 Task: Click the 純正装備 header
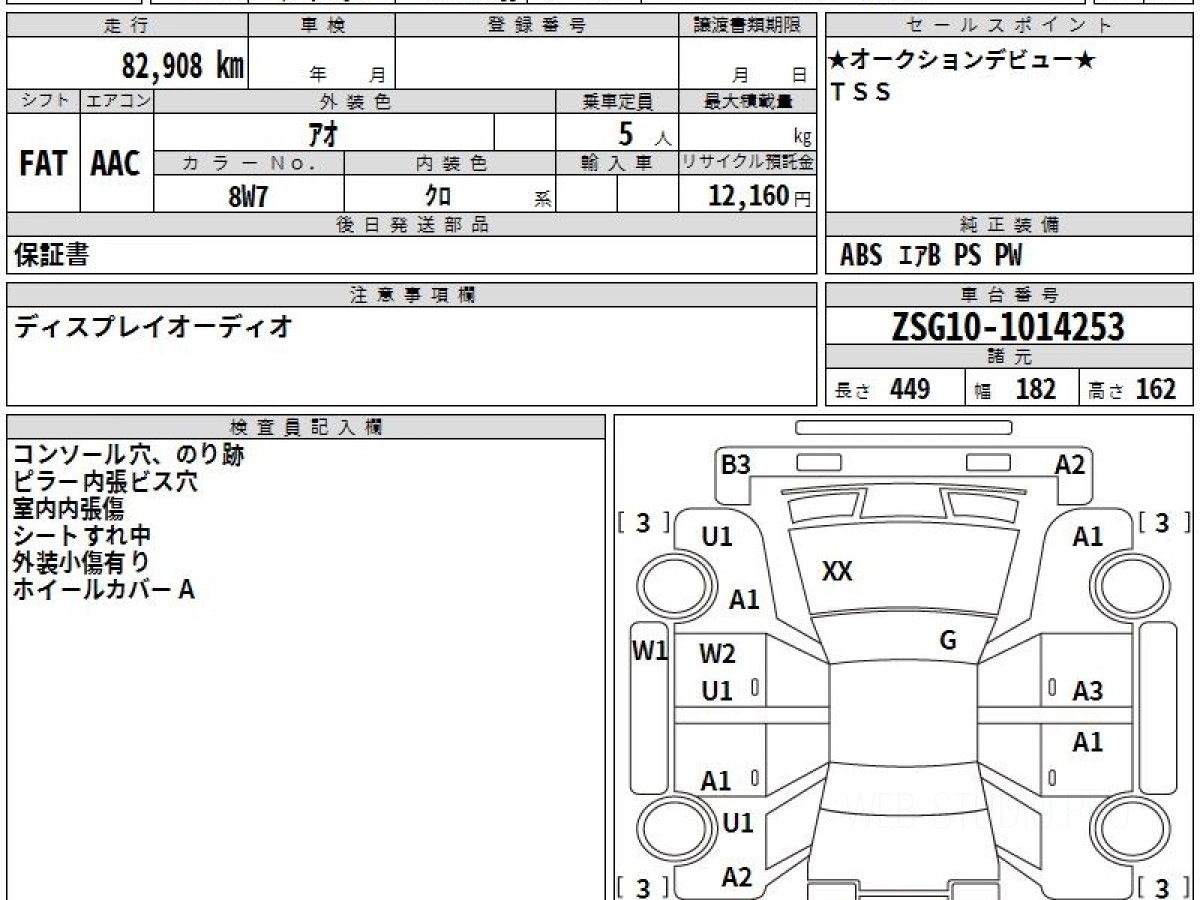tap(1010, 225)
